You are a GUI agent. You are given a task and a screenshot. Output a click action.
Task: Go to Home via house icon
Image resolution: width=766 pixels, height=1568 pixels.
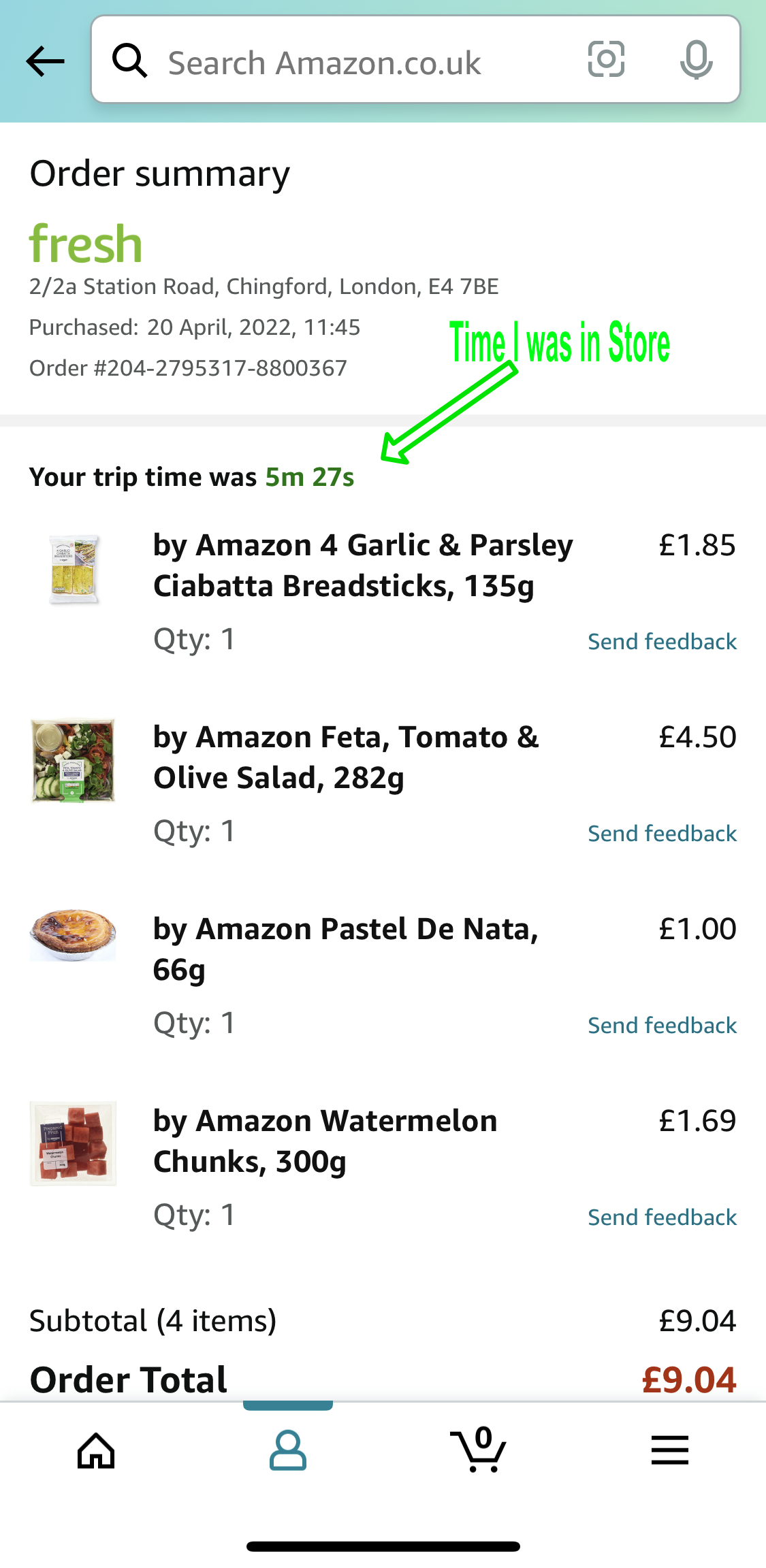pyautogui.click(x=96, y=1450)
